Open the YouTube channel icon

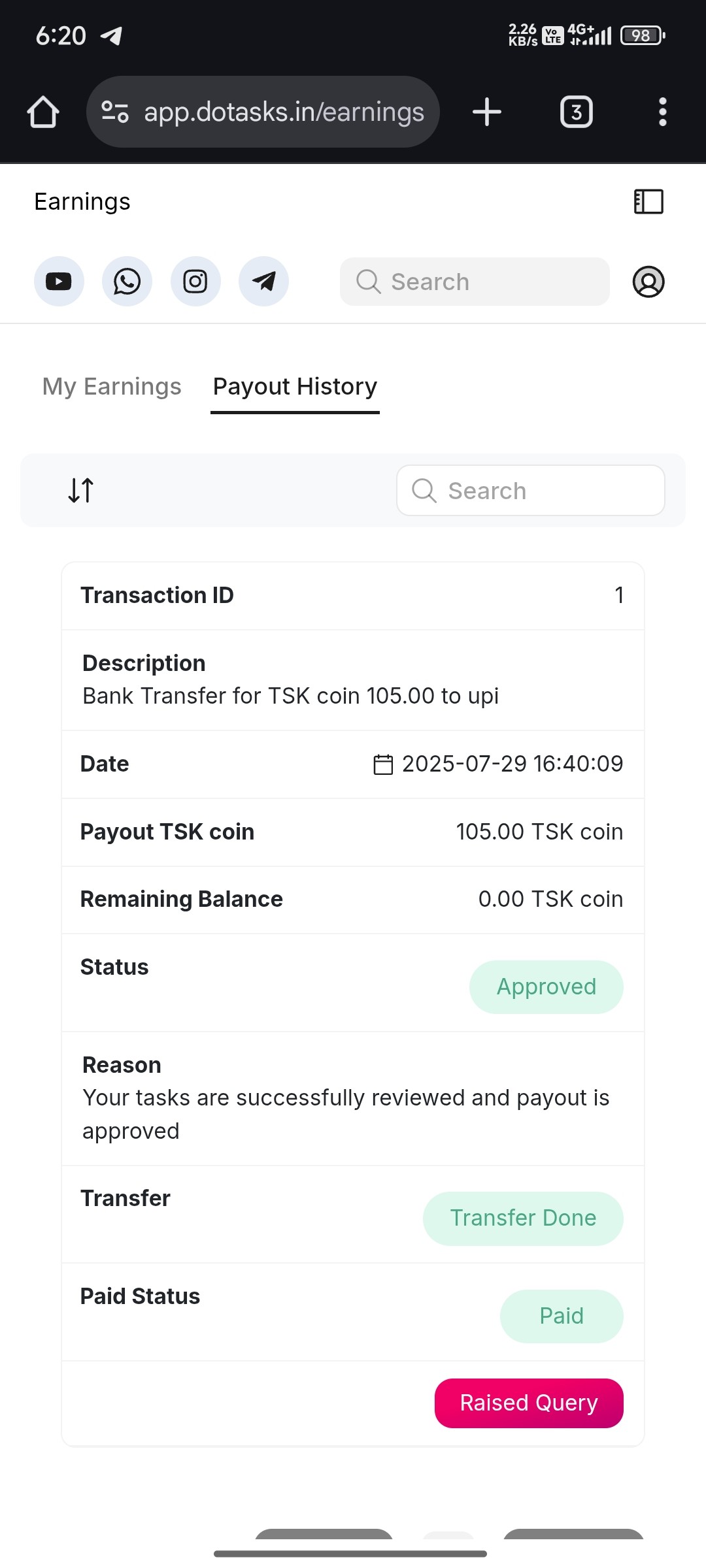tap(59, 282)
